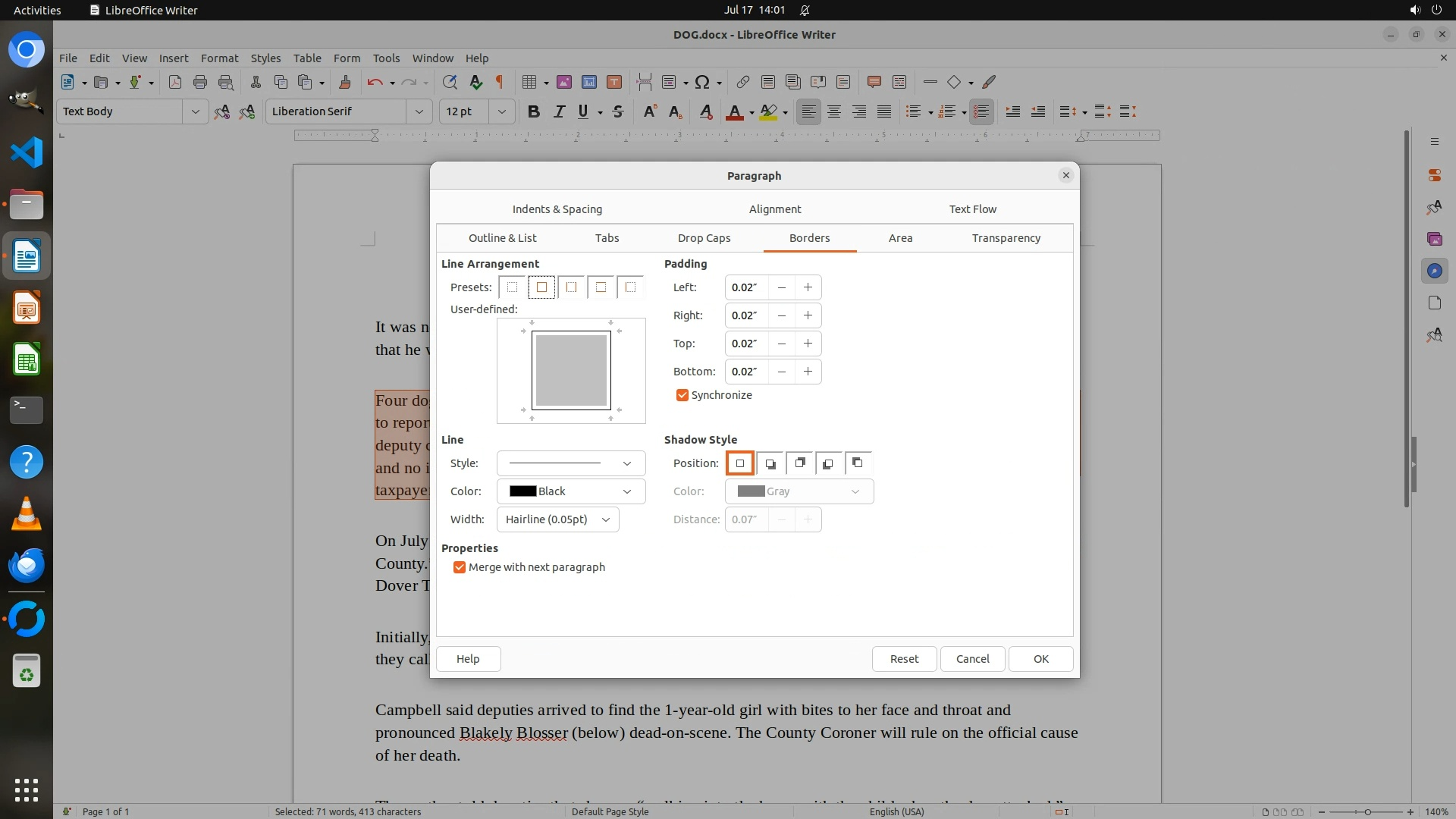Open the Text Body paragraph style dropdown
The image size is (1456, 819).
[195, 111]
